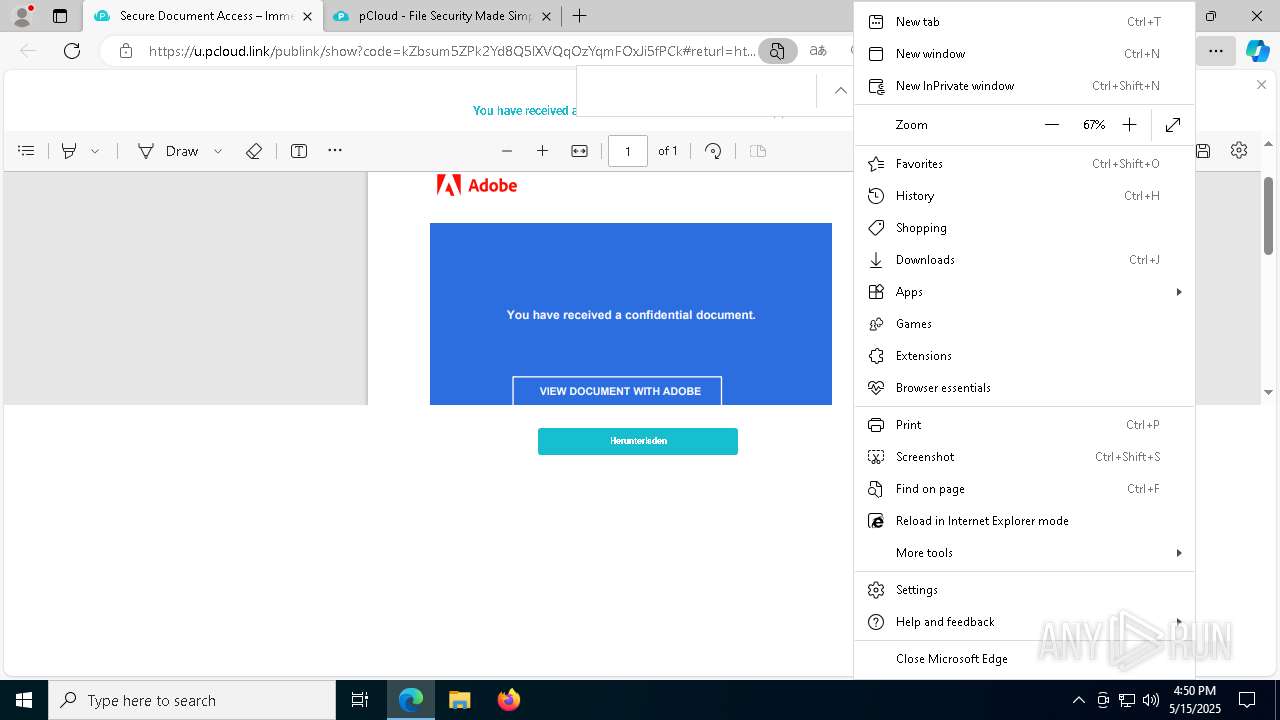The width and height of the screenshot is (1280, 720).
Task: Expand the Apps submenu
Action: click(1025, 292)
